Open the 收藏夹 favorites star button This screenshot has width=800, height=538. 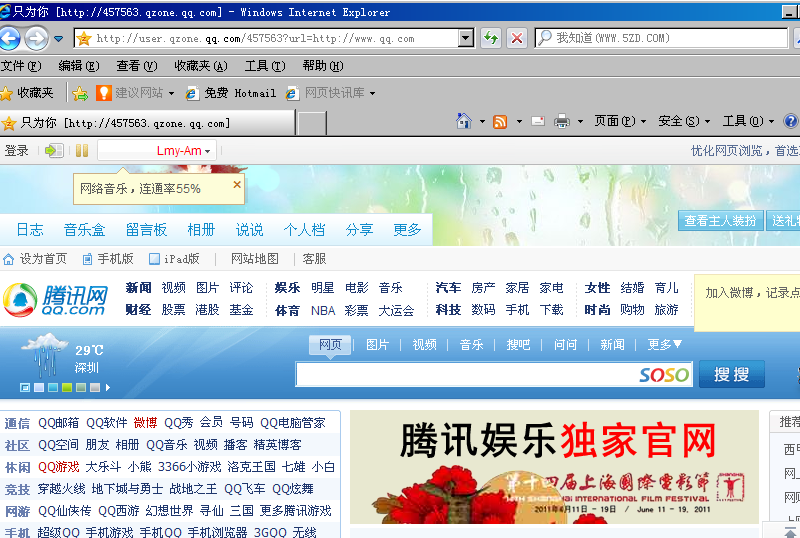[x=27, y=93]
